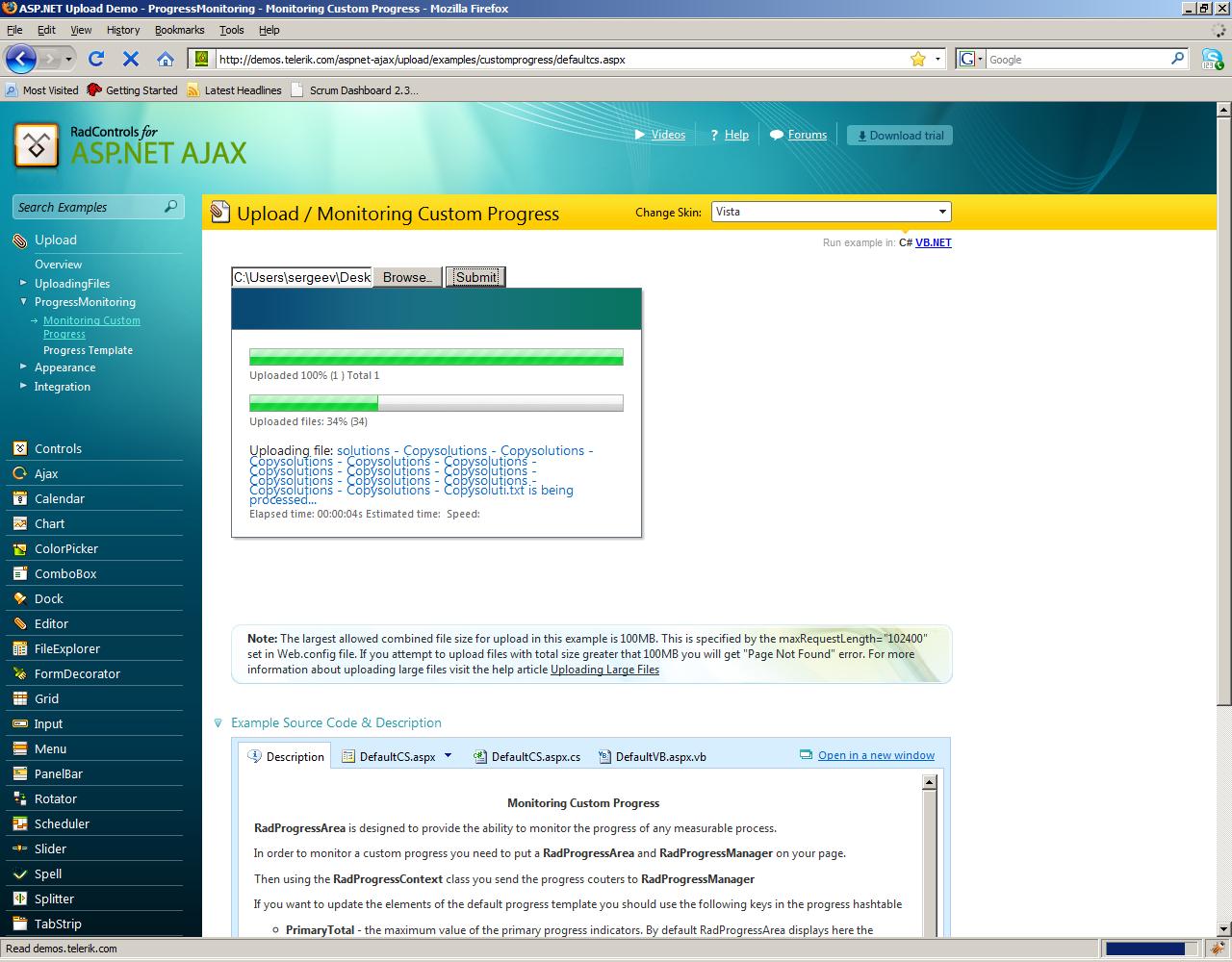1232x962 pixels.
Task: Click the Editor icon in sidebar
Action: pyautogui.click(x=19, y=623)
